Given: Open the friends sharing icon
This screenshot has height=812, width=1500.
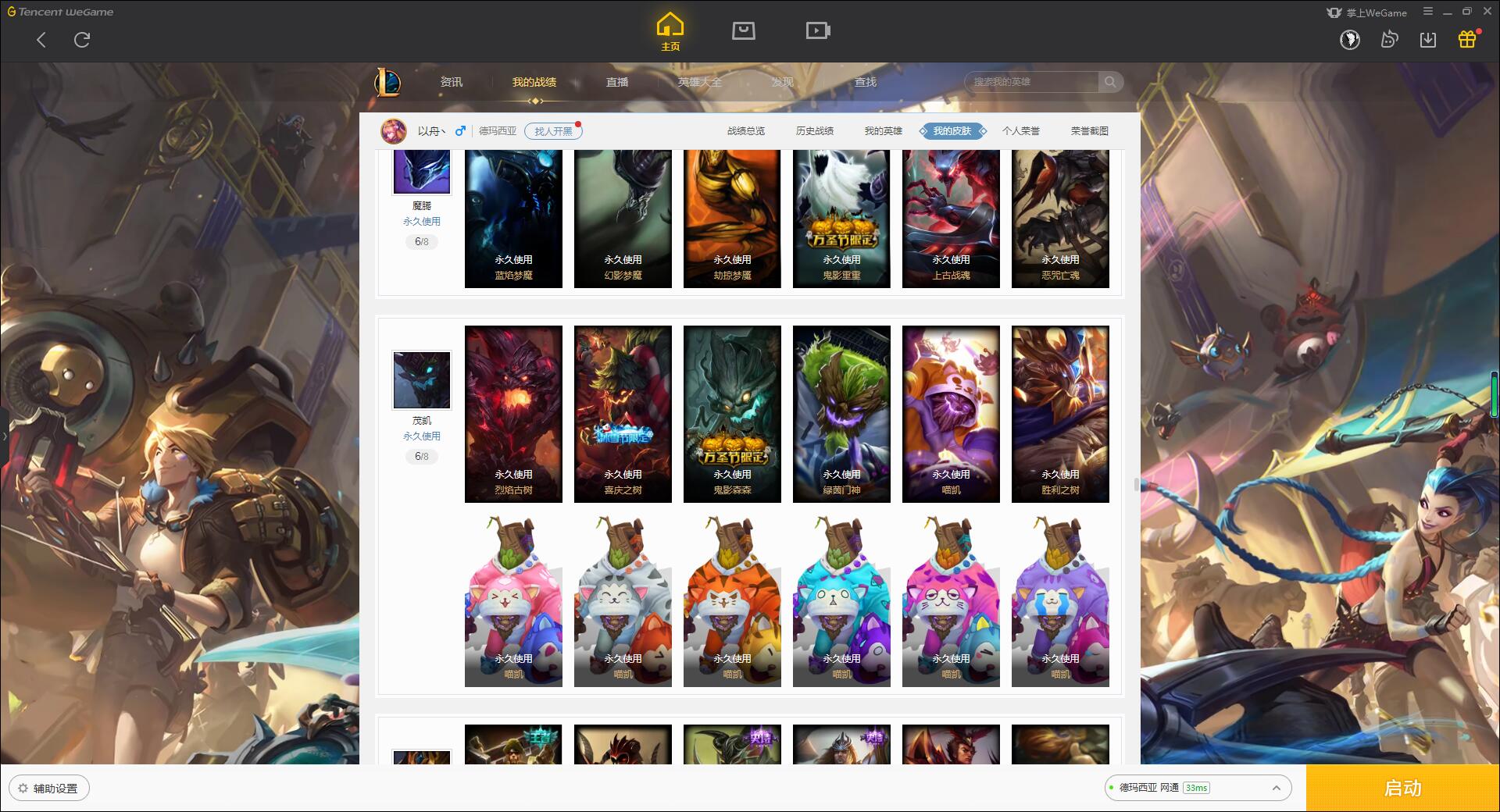Looking at the screenshot, I should pos(1389,39).
